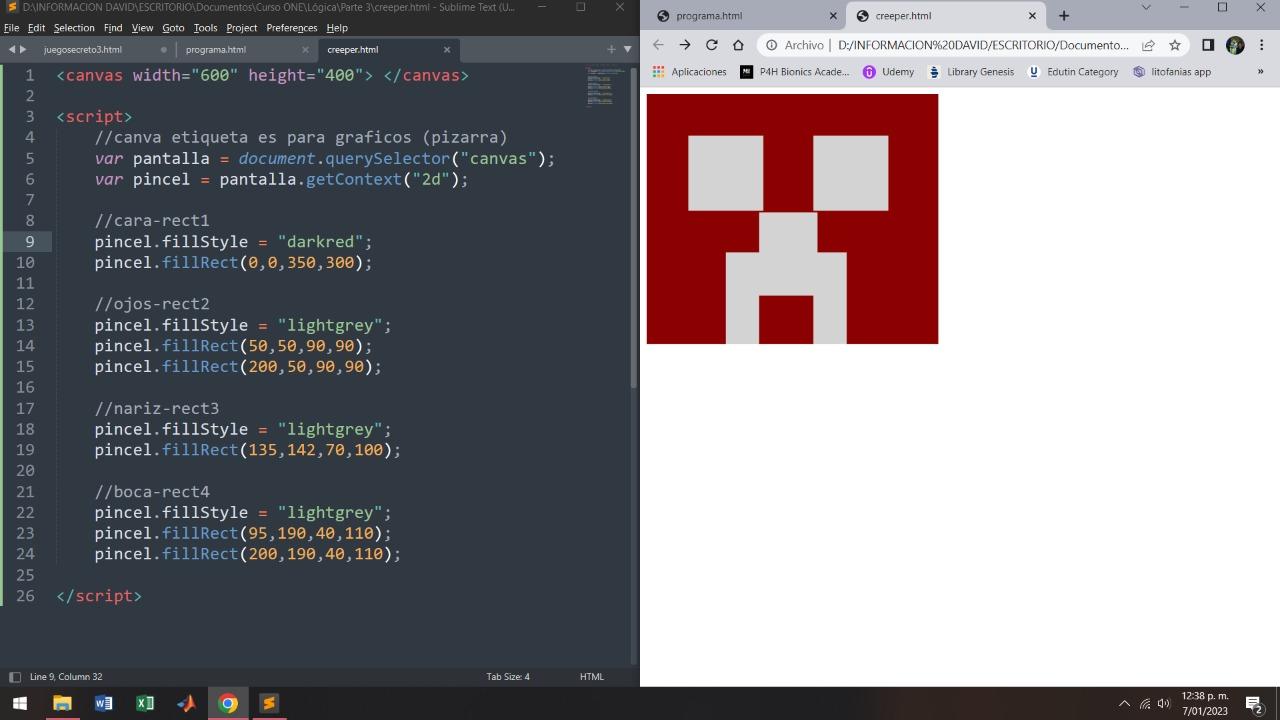Screen dimensions: 1280x720
Task: Share this page icon in address bar
Action: (1148, 45)
